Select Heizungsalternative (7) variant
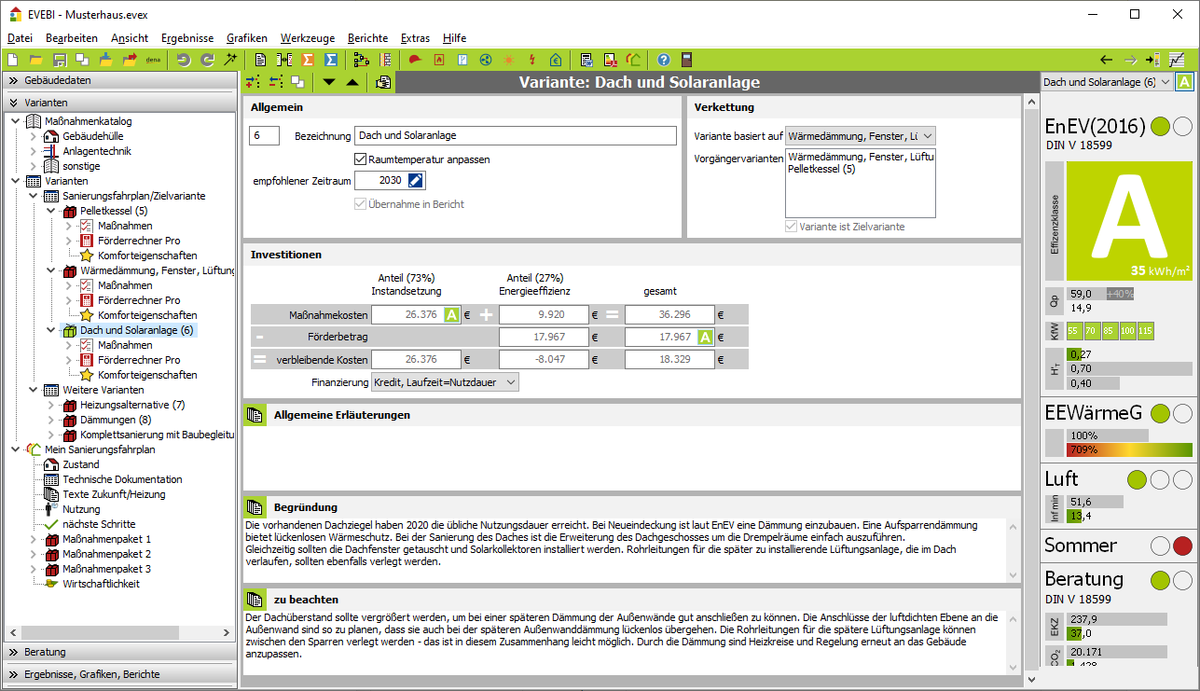The width and height of the screenshot is (1200, 691). point(133,405)
